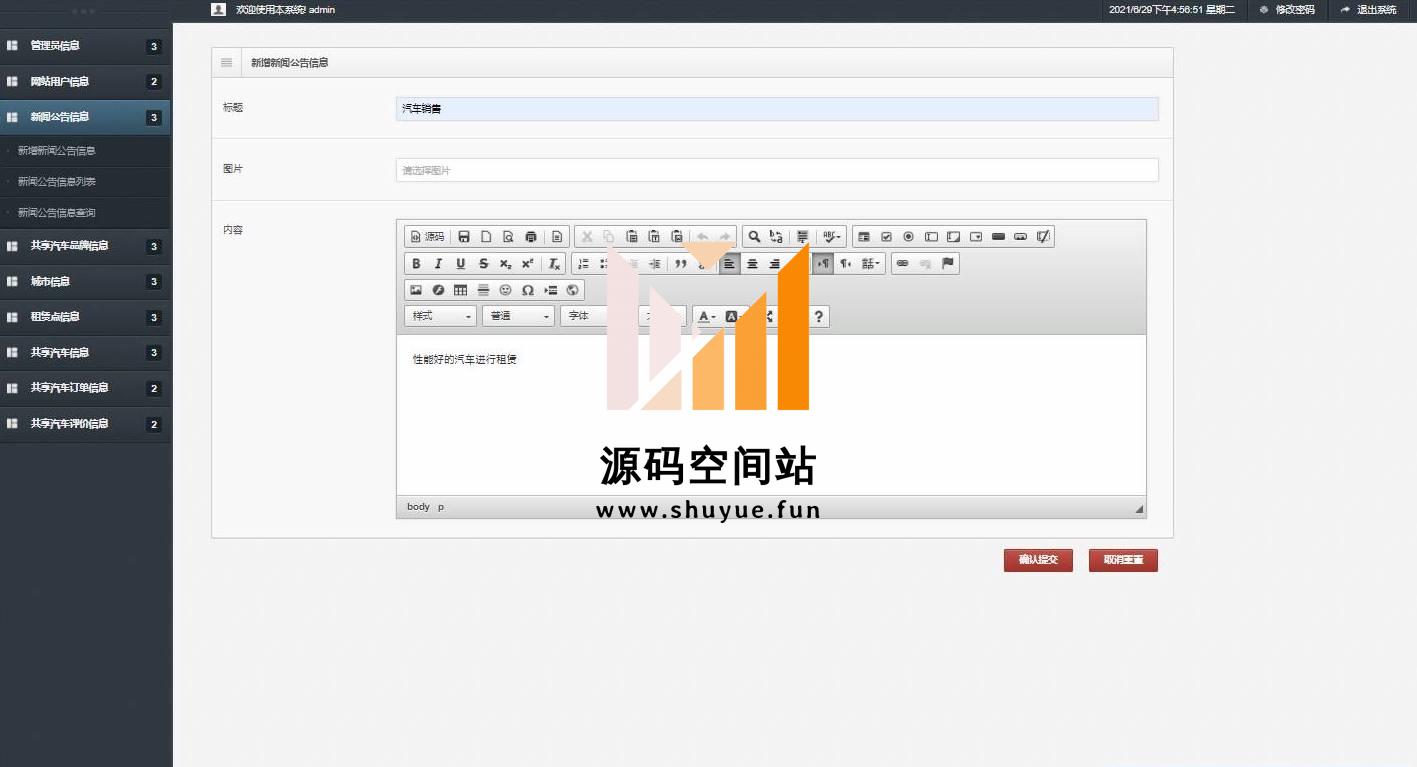Expand the 共享汽车品牌信息 sidebar menu
This screenshot has height=767, width=1417.
click(x=85, y=246)
